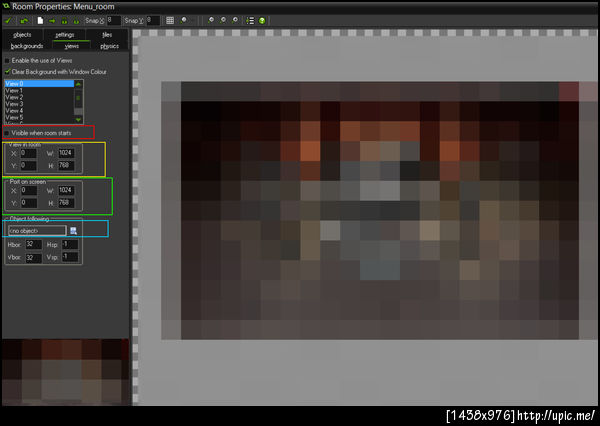Image resolution: width=600 pixels, height=426 pixels.
Task: Click the Snap Y value field
Action: tap(153, 20)
